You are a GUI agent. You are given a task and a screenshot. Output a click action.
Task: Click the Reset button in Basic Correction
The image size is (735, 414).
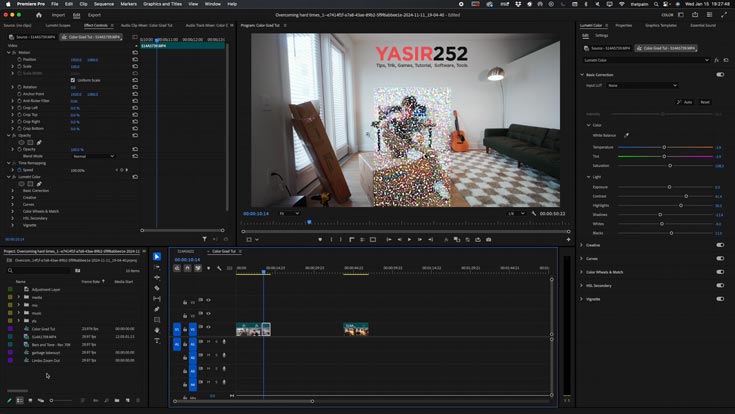click(705, 102)
